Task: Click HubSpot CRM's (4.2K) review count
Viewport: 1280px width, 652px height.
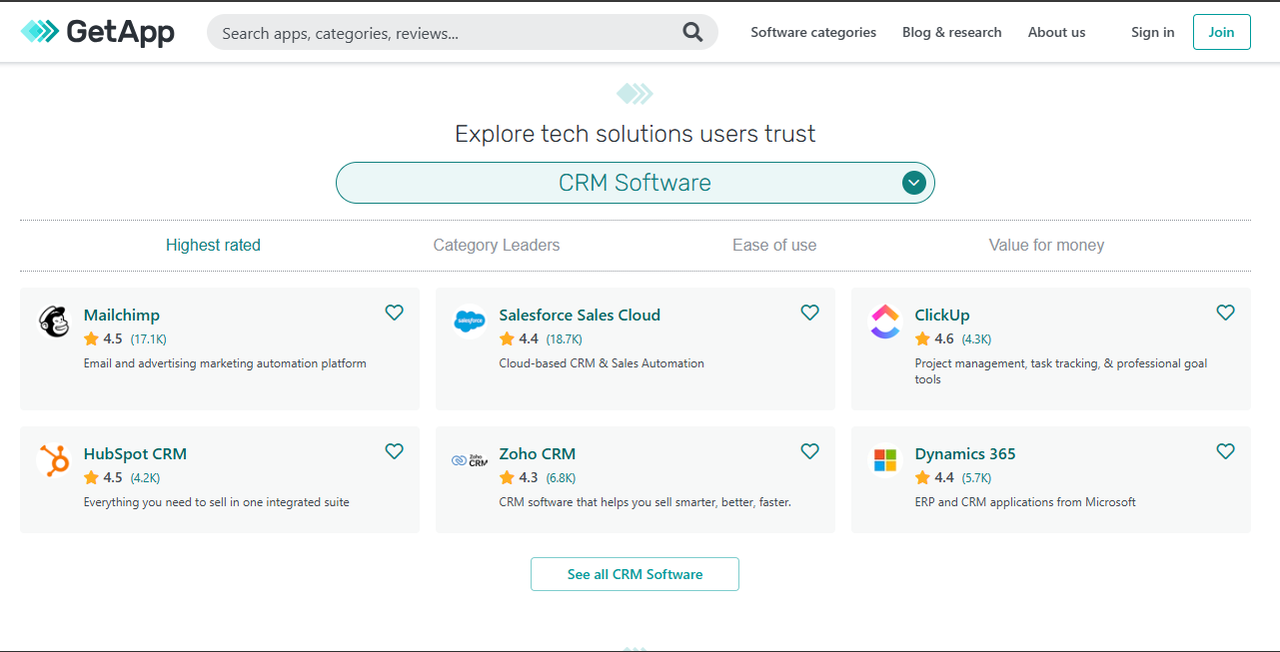Action: (145, 478)
